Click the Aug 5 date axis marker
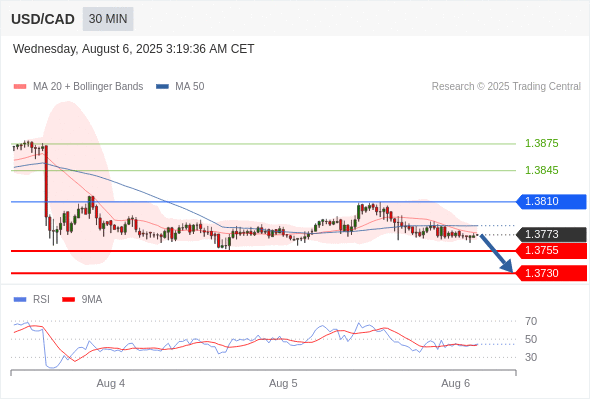Image resolution: width=590 pixels, height=400 pixels. click(283, 383)
